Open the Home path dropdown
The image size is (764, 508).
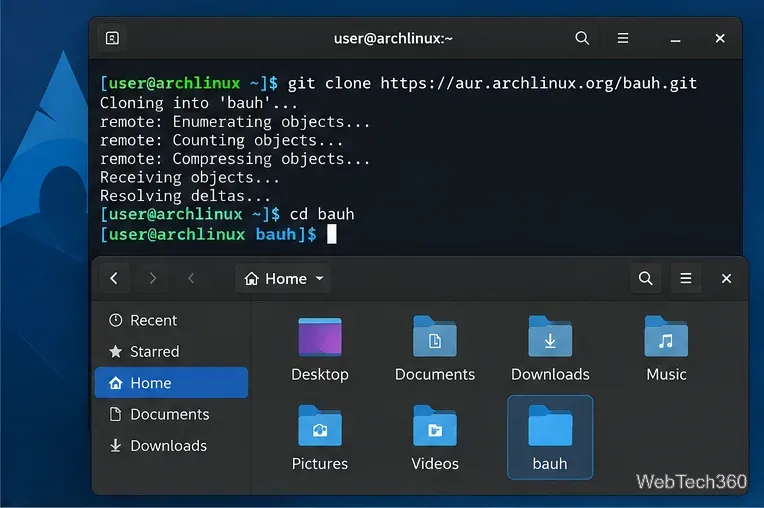click(x=283, y=279)
